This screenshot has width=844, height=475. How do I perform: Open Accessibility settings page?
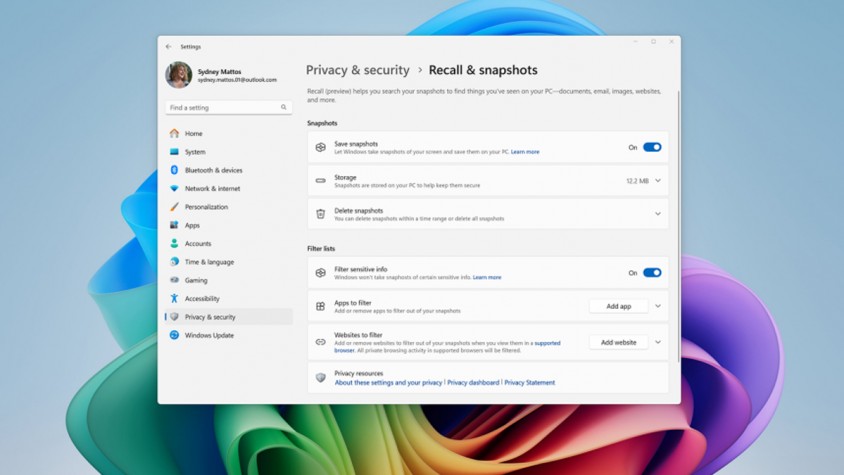pos(229,298)
